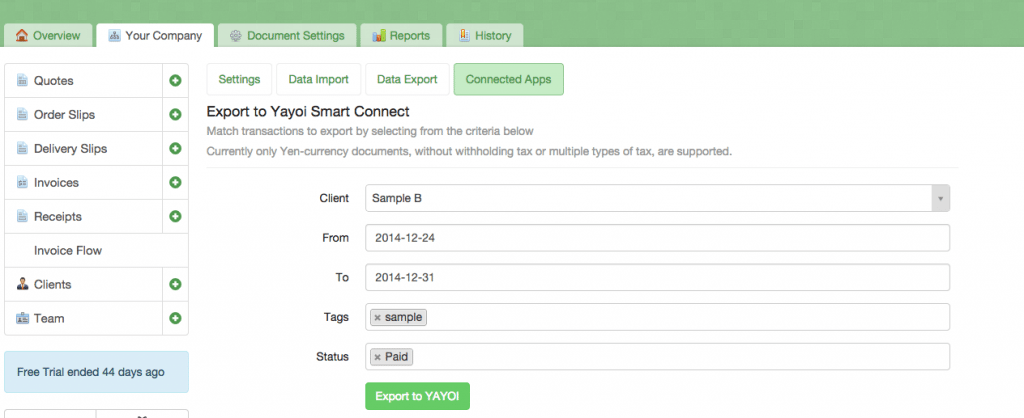This screenshot has height=418, width=1024.
Task: Open the Client dropdown arrow
Action: click(x=940, y=198)
